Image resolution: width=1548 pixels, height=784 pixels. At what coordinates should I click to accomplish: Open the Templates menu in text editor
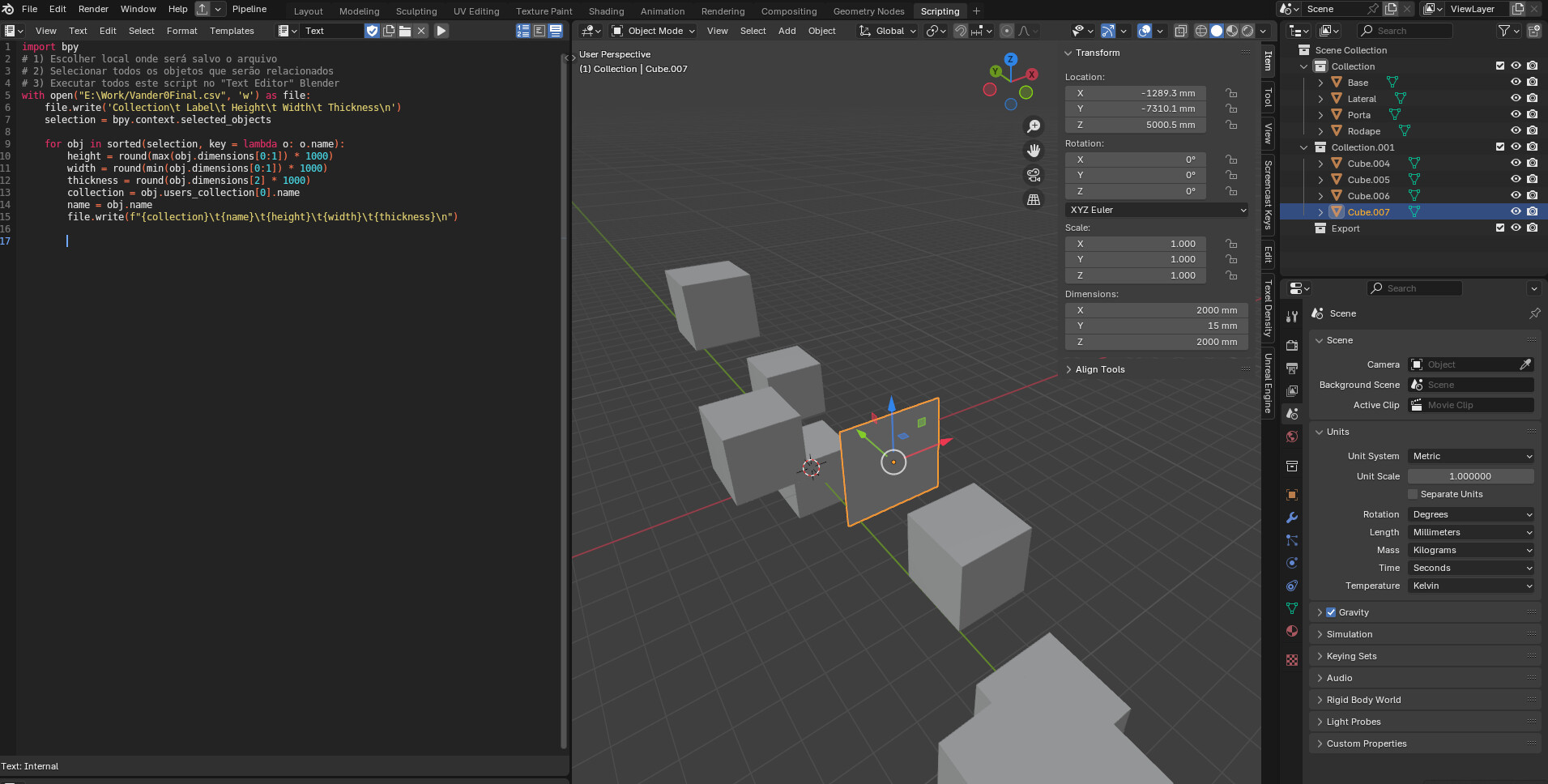point(232,31)
